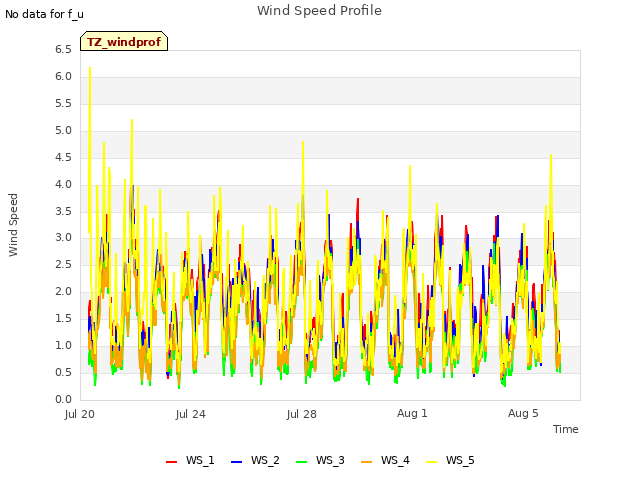
Task: Click the yellow WS_5 legend color marker
Action: coord(431,462)
